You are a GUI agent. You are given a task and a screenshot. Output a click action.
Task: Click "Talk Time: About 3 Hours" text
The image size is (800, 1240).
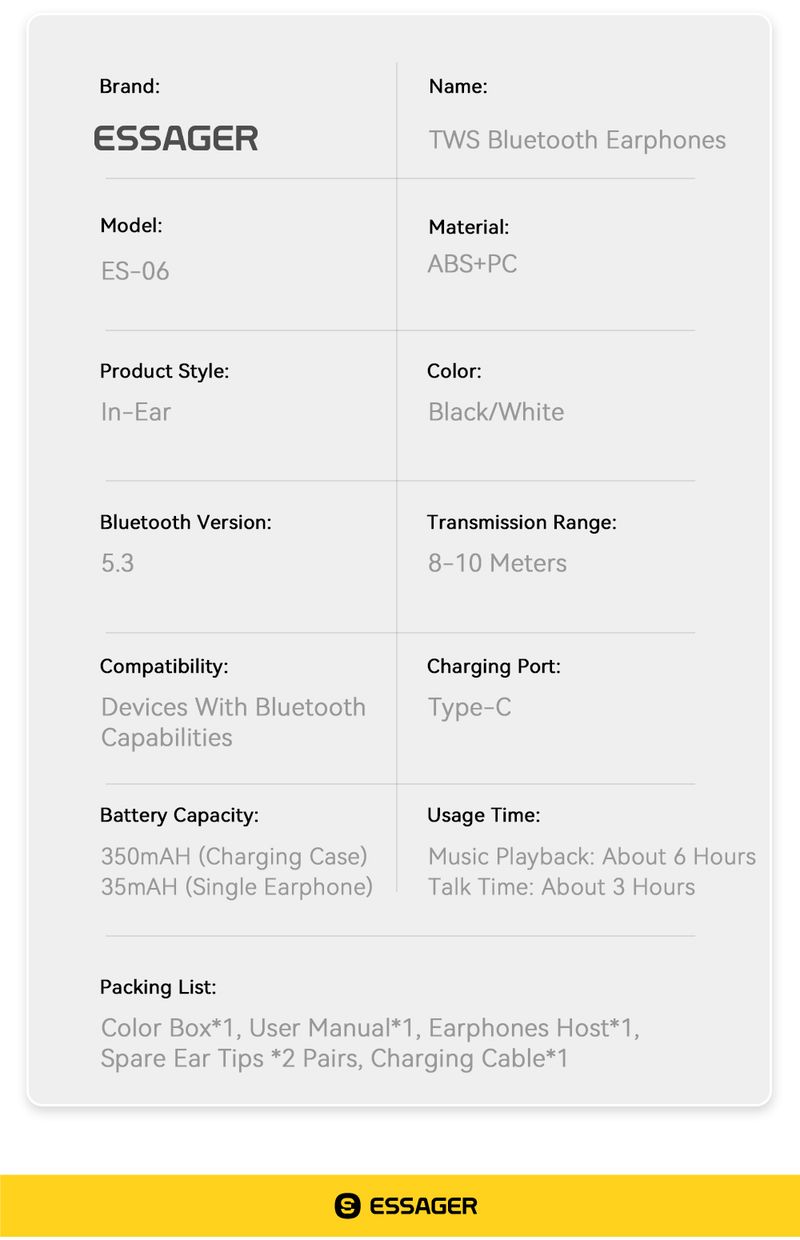pyautogui.click(x=561, y=887)
